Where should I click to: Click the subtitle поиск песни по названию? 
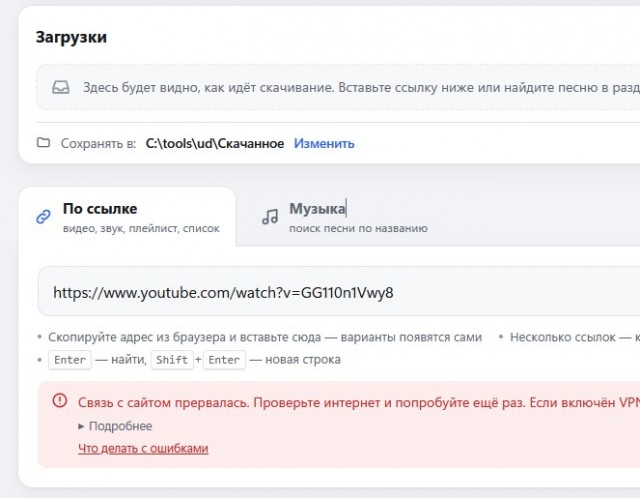point(358,228)
